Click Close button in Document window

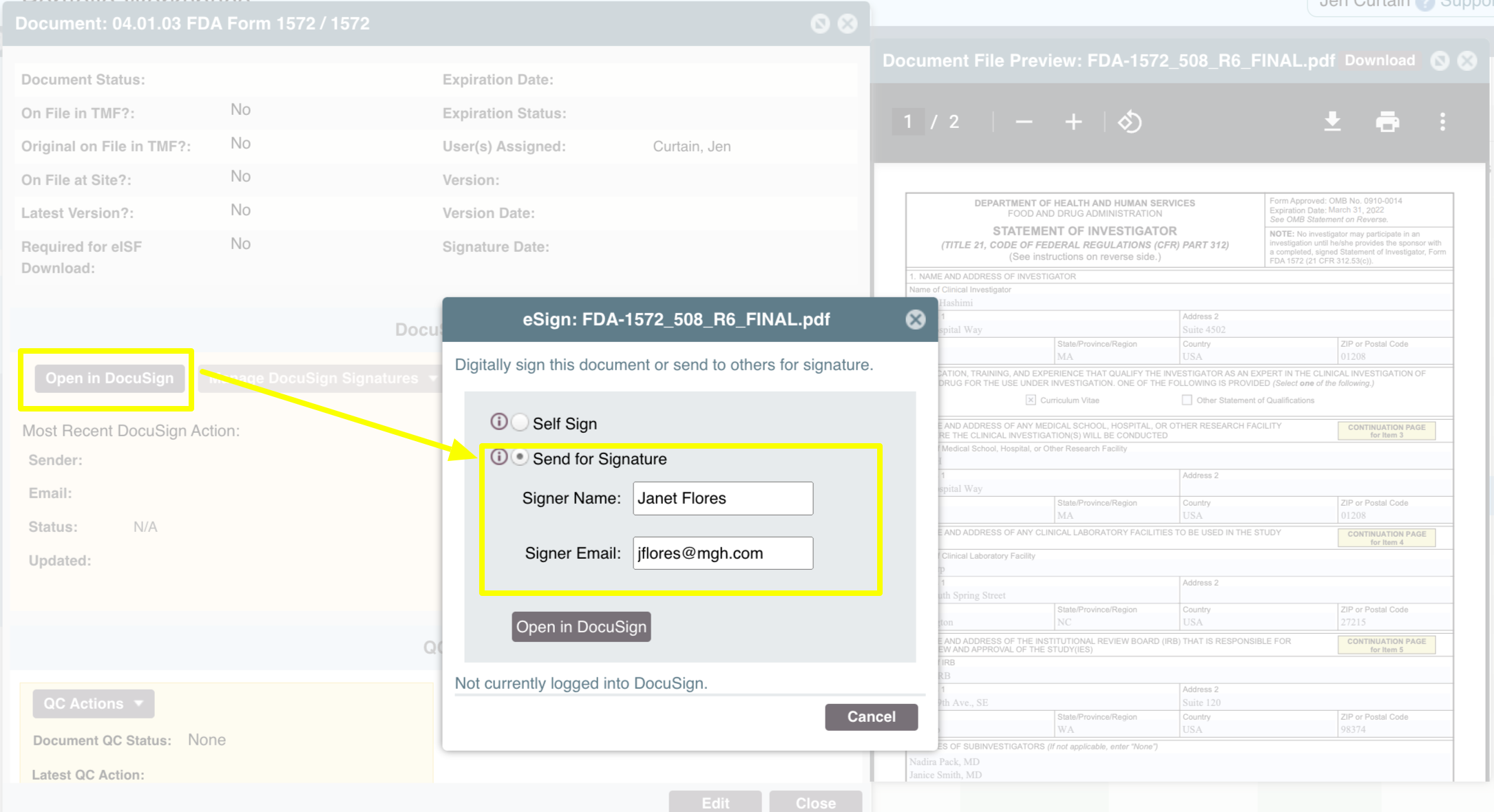tap(816, 802)
